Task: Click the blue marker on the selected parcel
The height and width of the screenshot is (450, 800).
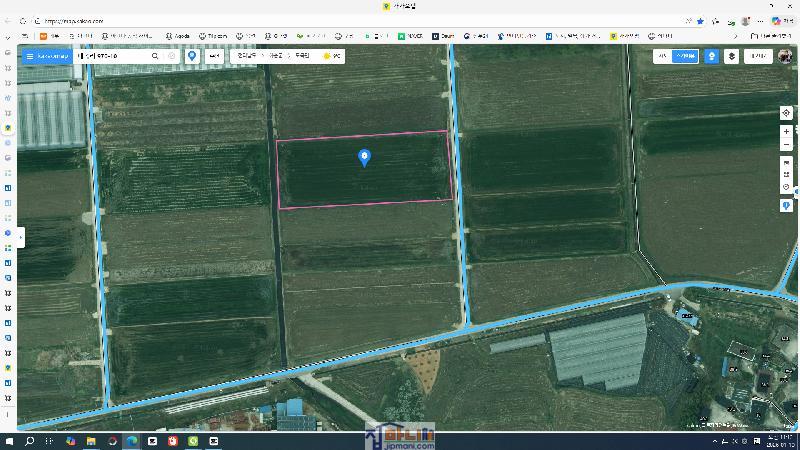Action: (x=364, y=157)
